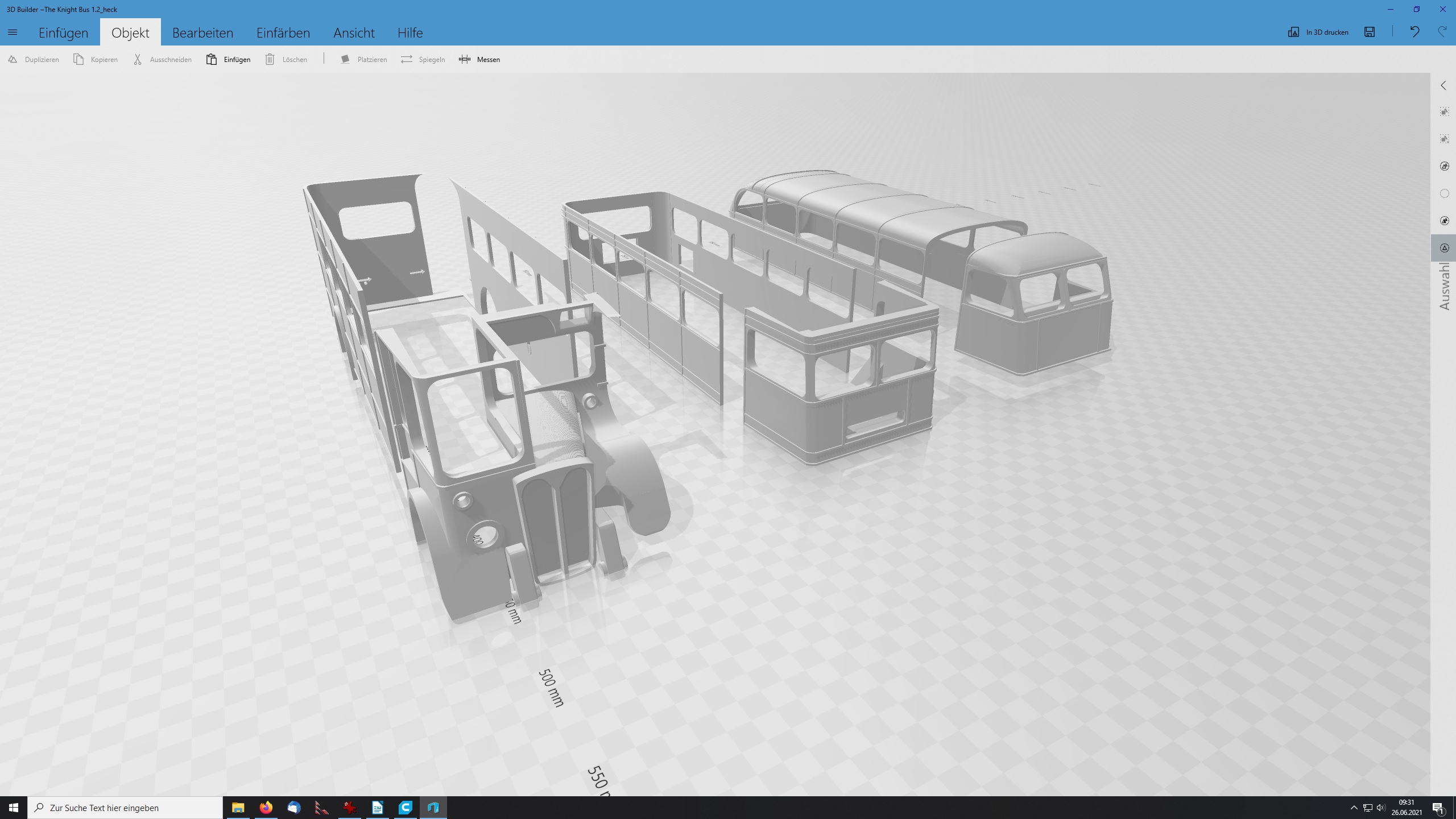Open the Bearbeiten tab
The width and height of the screenshot is (1456, 819).
coord(202,32)
